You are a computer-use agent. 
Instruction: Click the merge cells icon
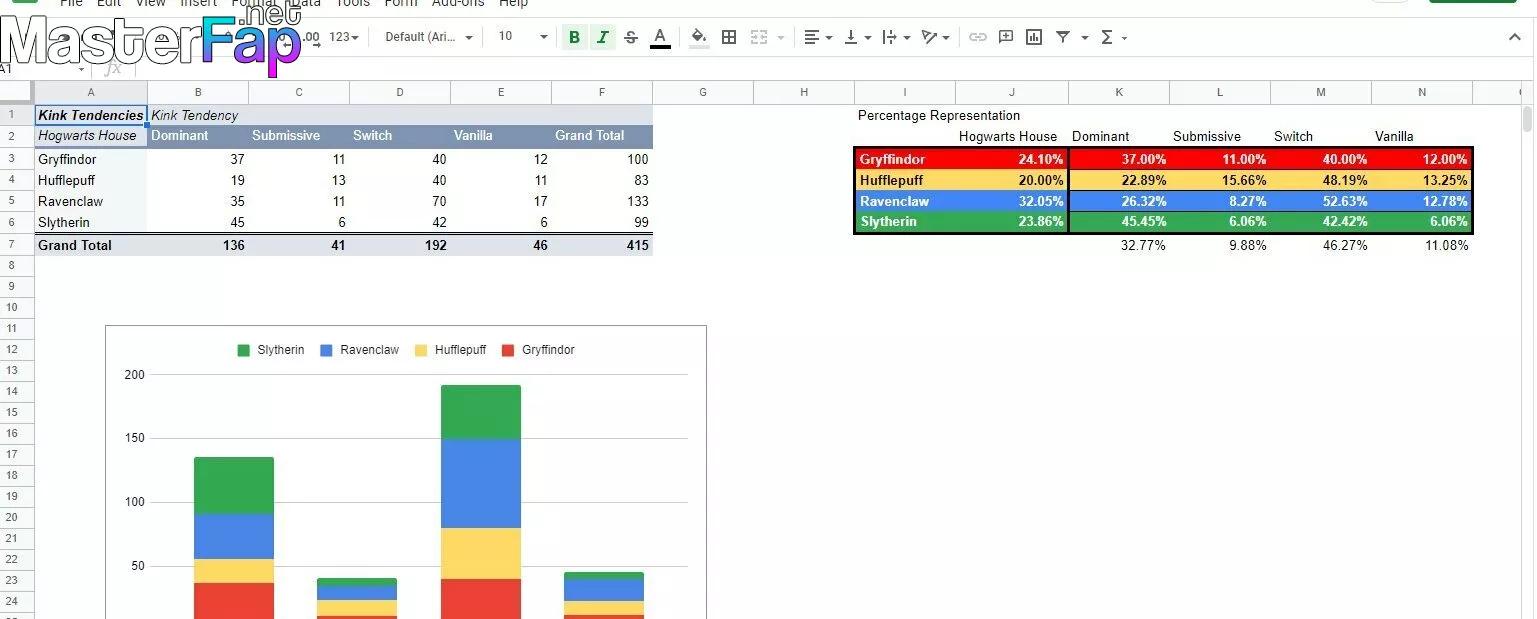(759, 37)
